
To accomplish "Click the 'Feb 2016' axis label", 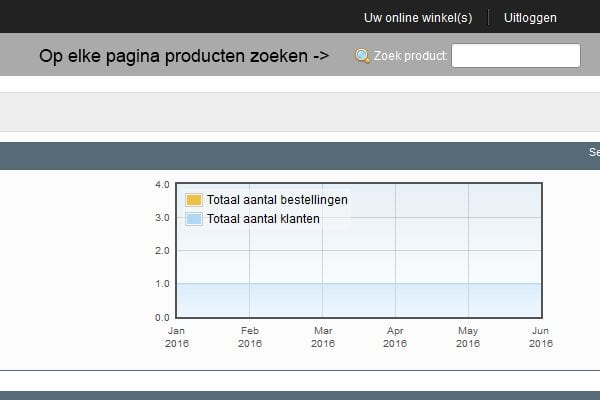I will 250,337.
